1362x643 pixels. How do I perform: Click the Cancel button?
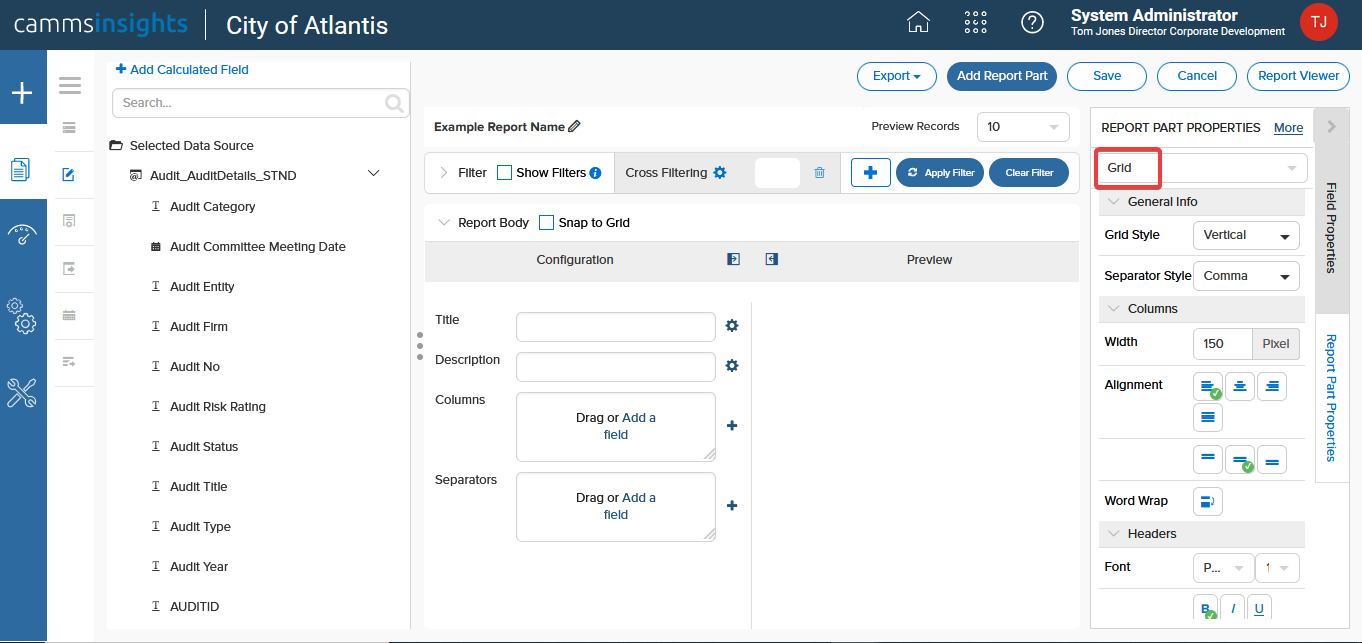click(1197, 76)
